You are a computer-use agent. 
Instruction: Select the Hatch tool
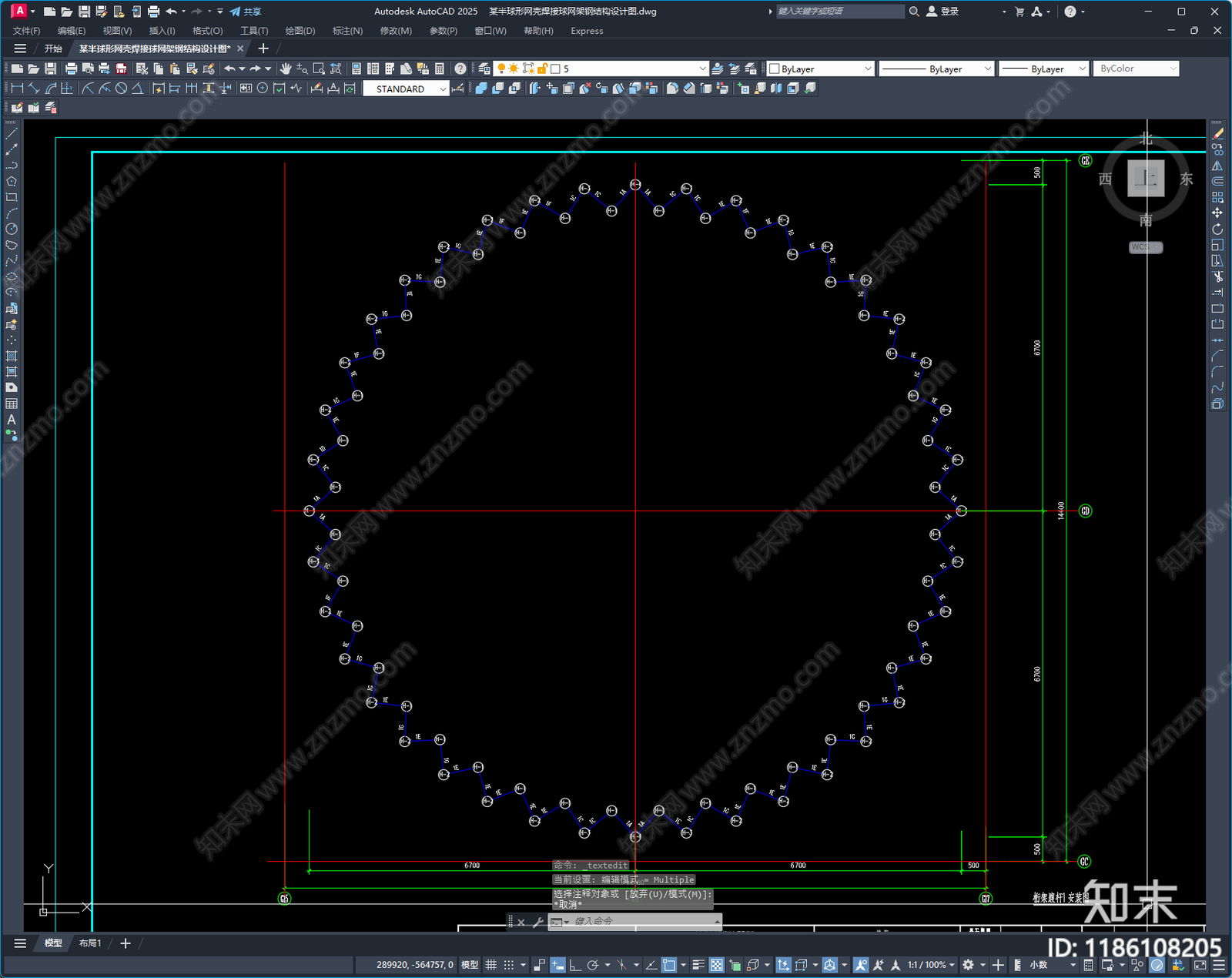11,356
